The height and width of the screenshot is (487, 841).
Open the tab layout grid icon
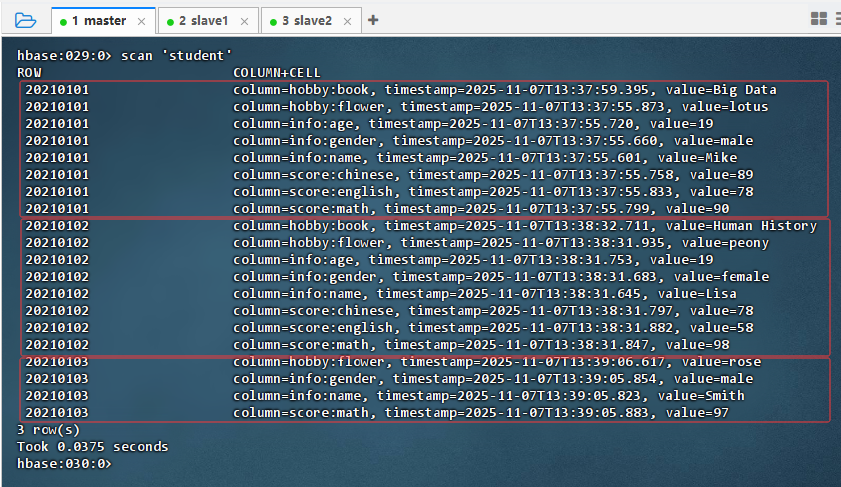coord(818,19)
